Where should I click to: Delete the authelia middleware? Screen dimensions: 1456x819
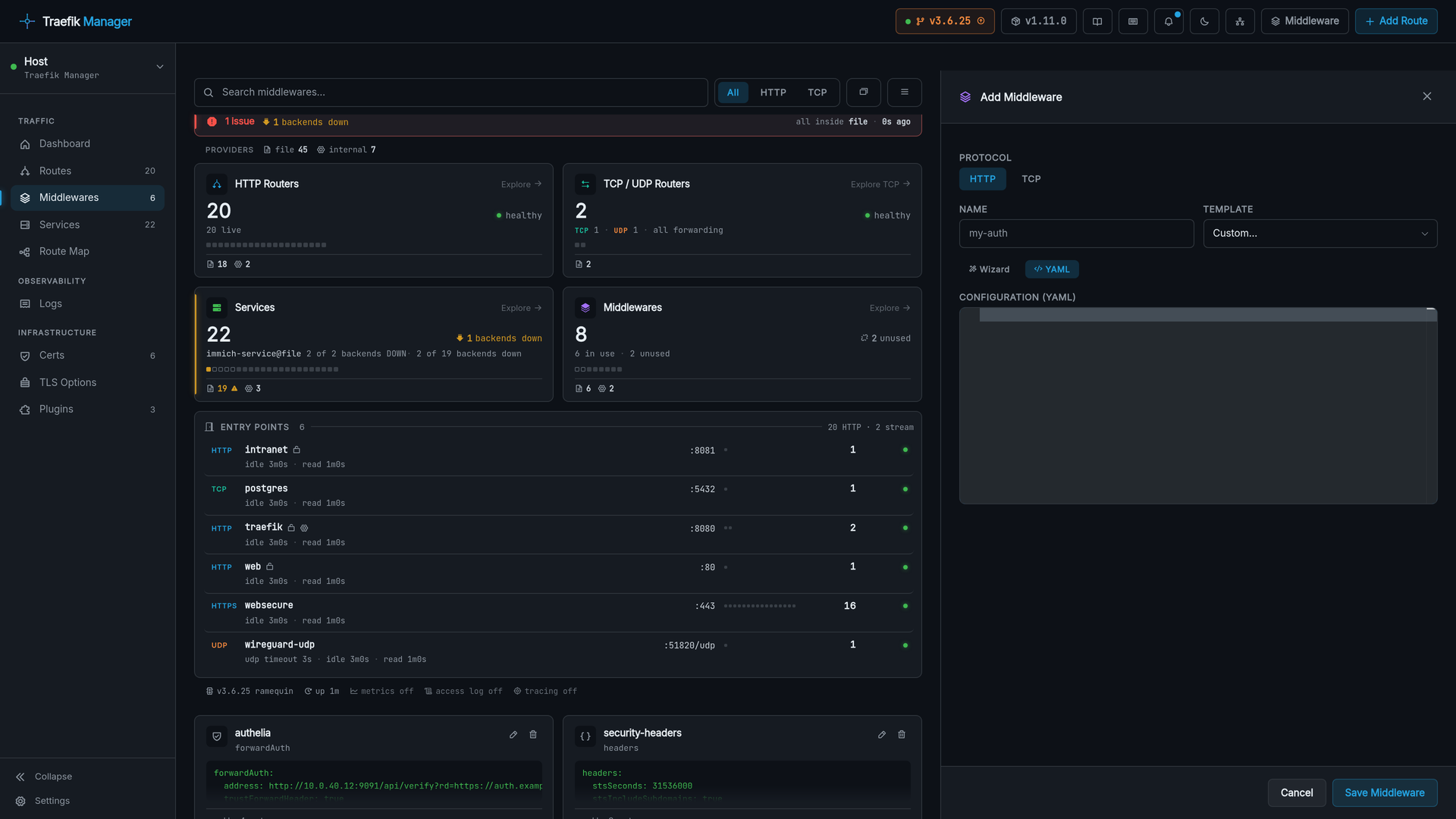point(533,735)
